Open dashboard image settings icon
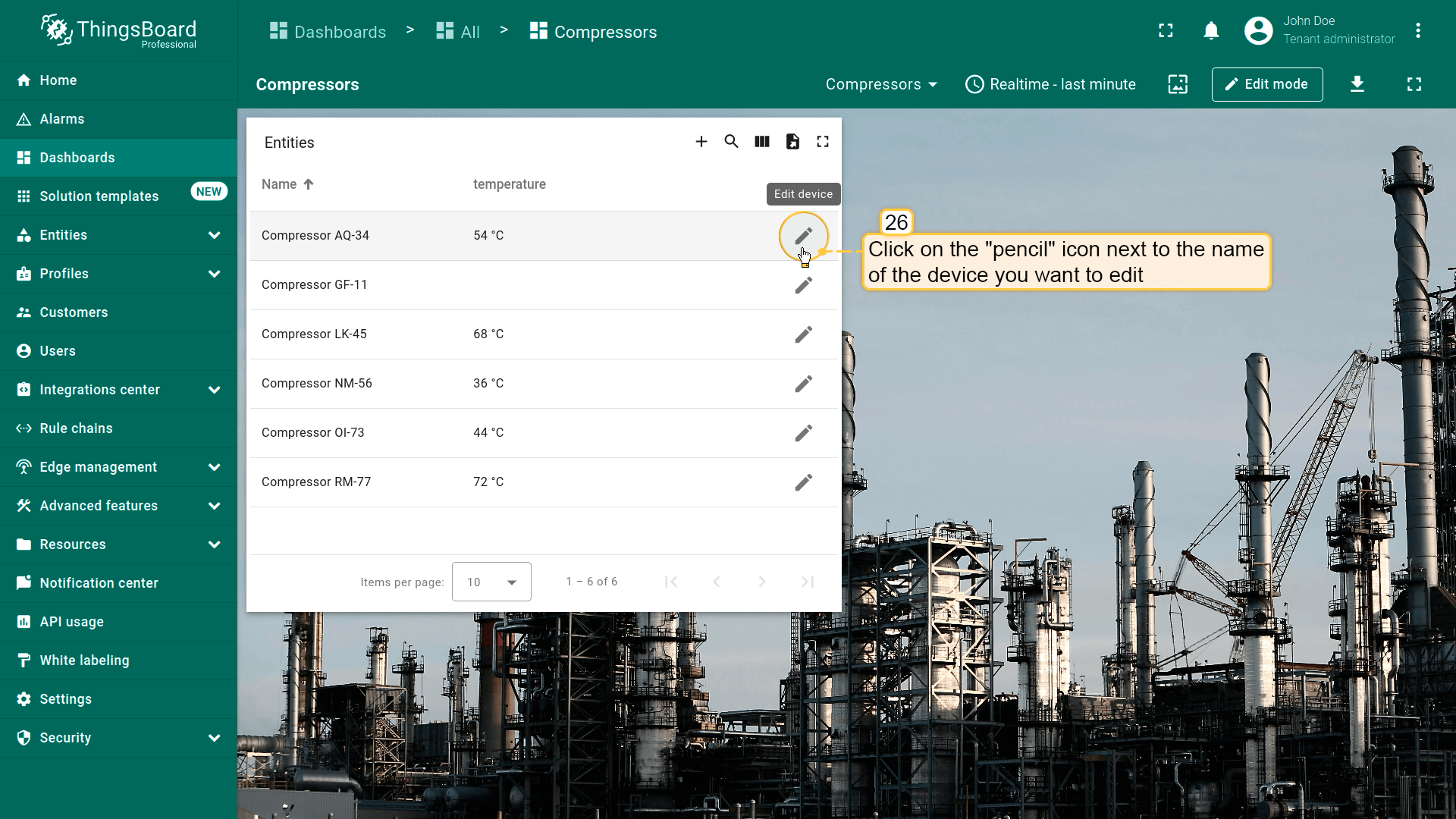The image size is (1456, 819). coord(1178,84)
